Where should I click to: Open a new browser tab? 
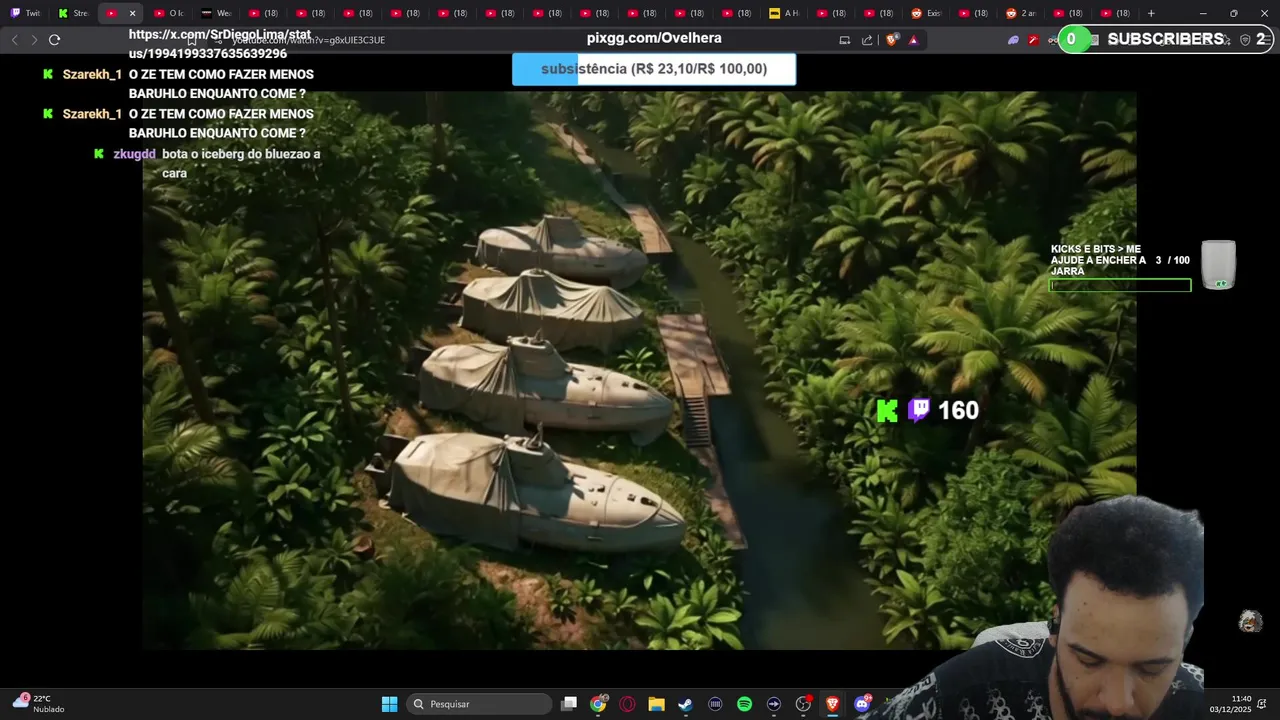pyautogui.click(x=1151, y=13)
